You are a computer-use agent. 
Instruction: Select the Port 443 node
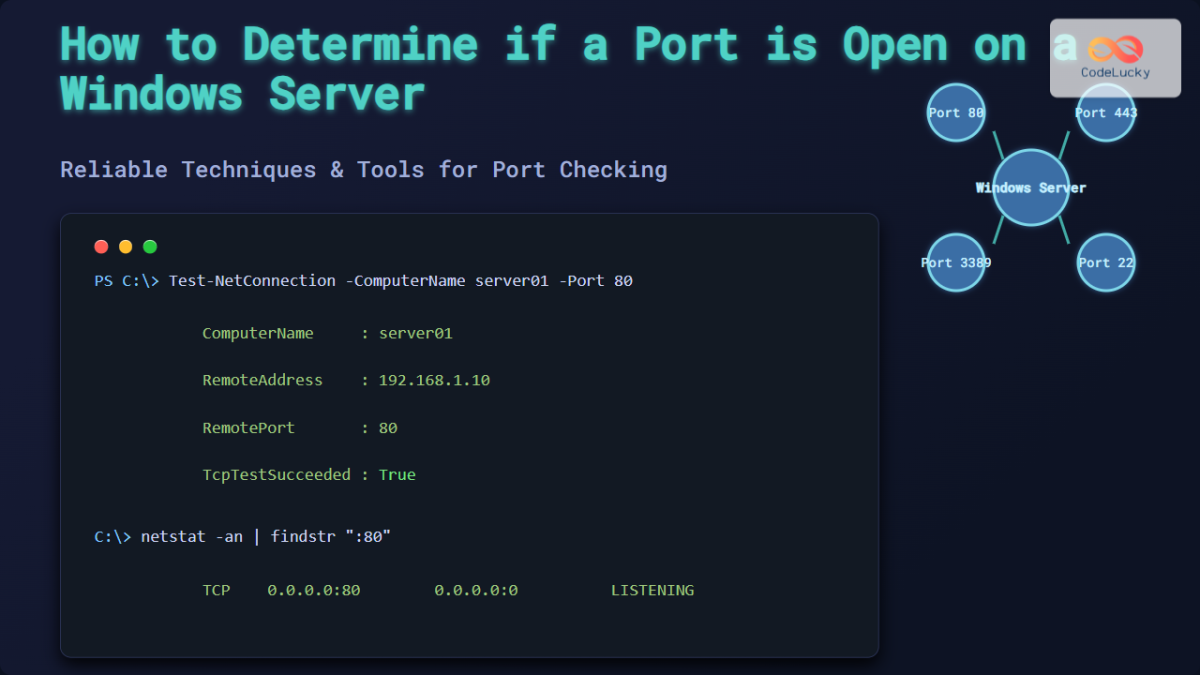[1105, 113]
